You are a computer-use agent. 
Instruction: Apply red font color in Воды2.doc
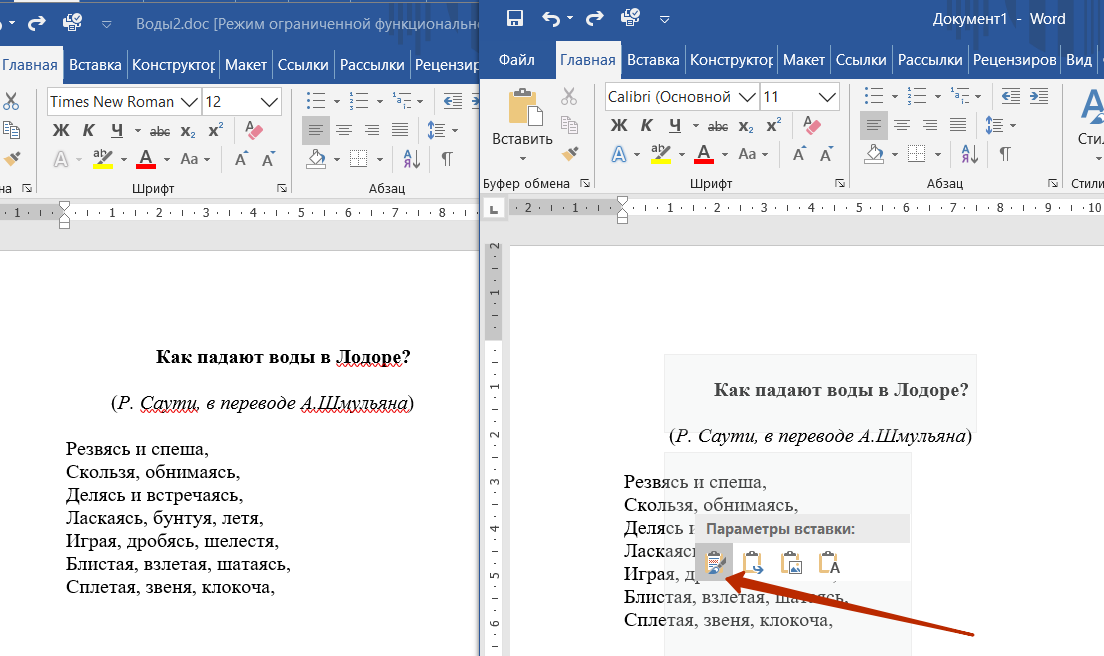[x=146, y=158]
